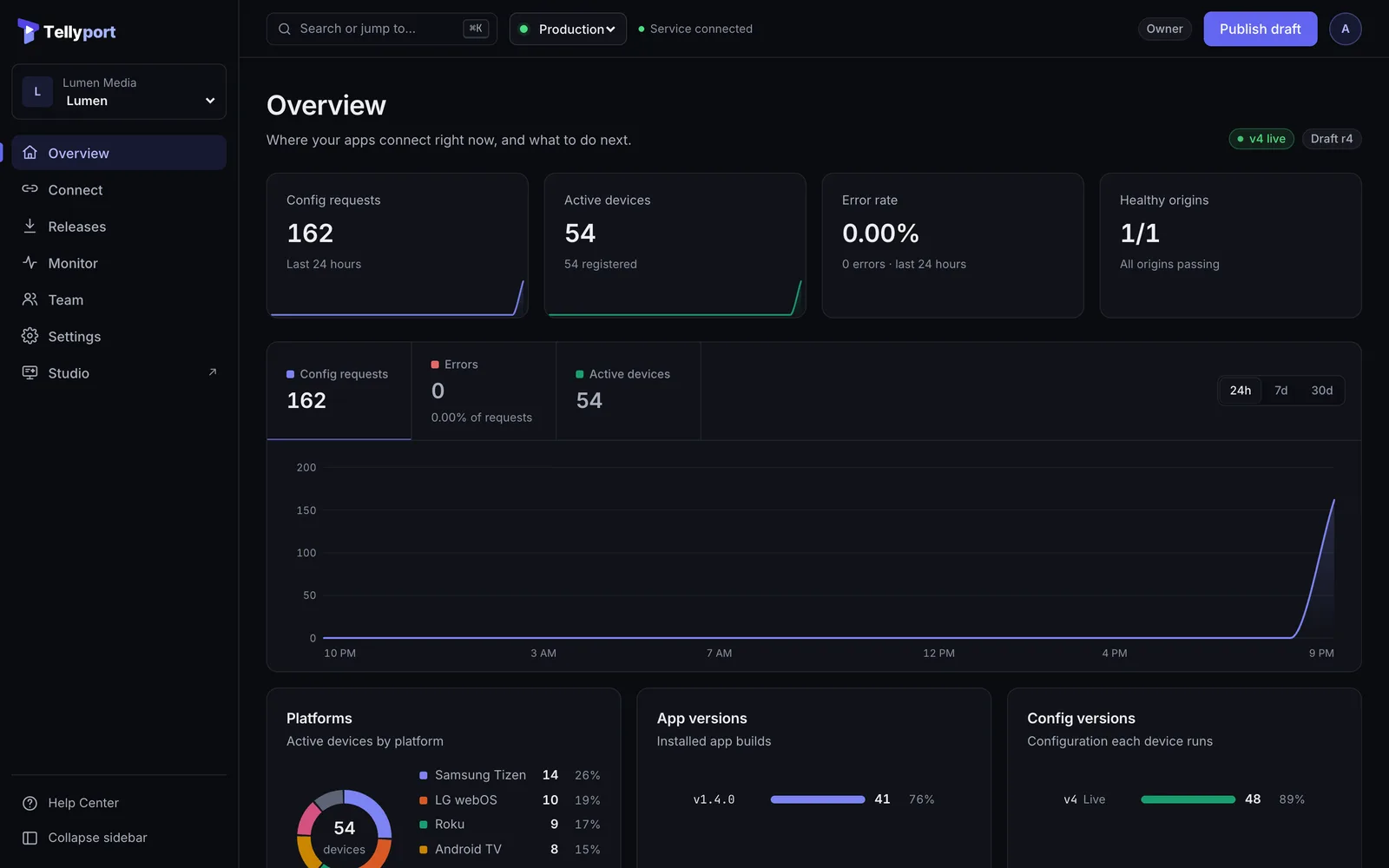Click the Samsung Tizen legend row
1389x868 pixels.
tap(510, 775)
